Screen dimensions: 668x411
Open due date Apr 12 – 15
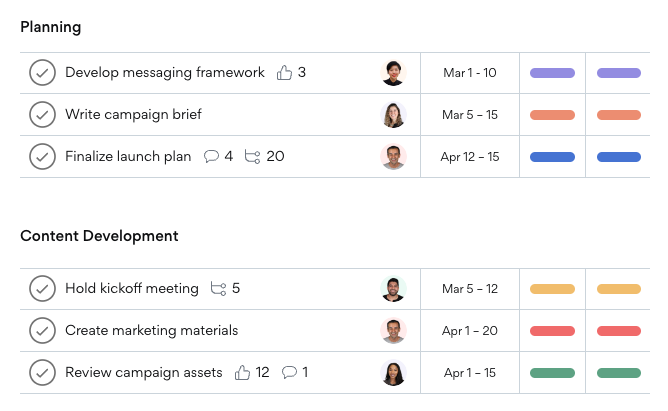pyautogui.click(x=469, y=157)
